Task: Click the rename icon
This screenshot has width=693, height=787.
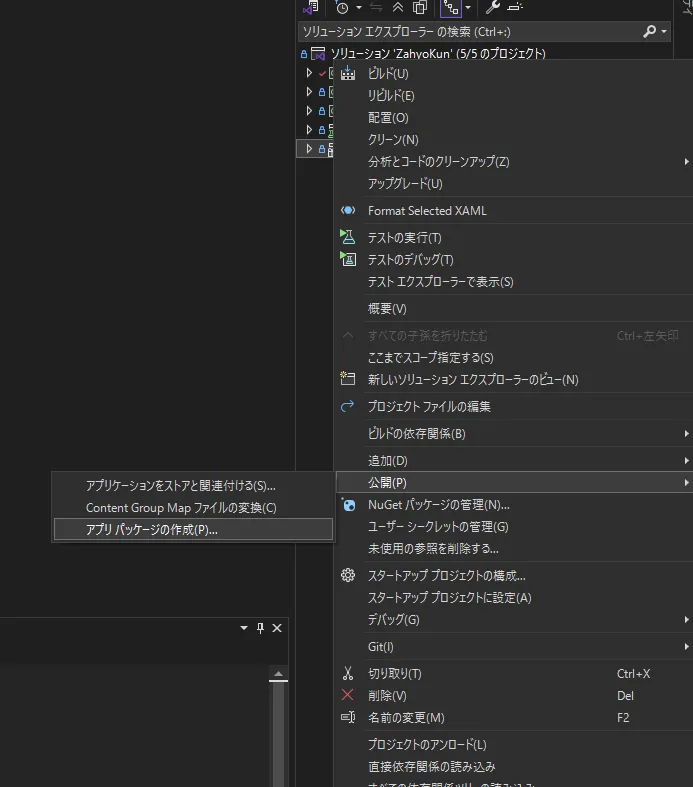Action: tap(348, 717)
